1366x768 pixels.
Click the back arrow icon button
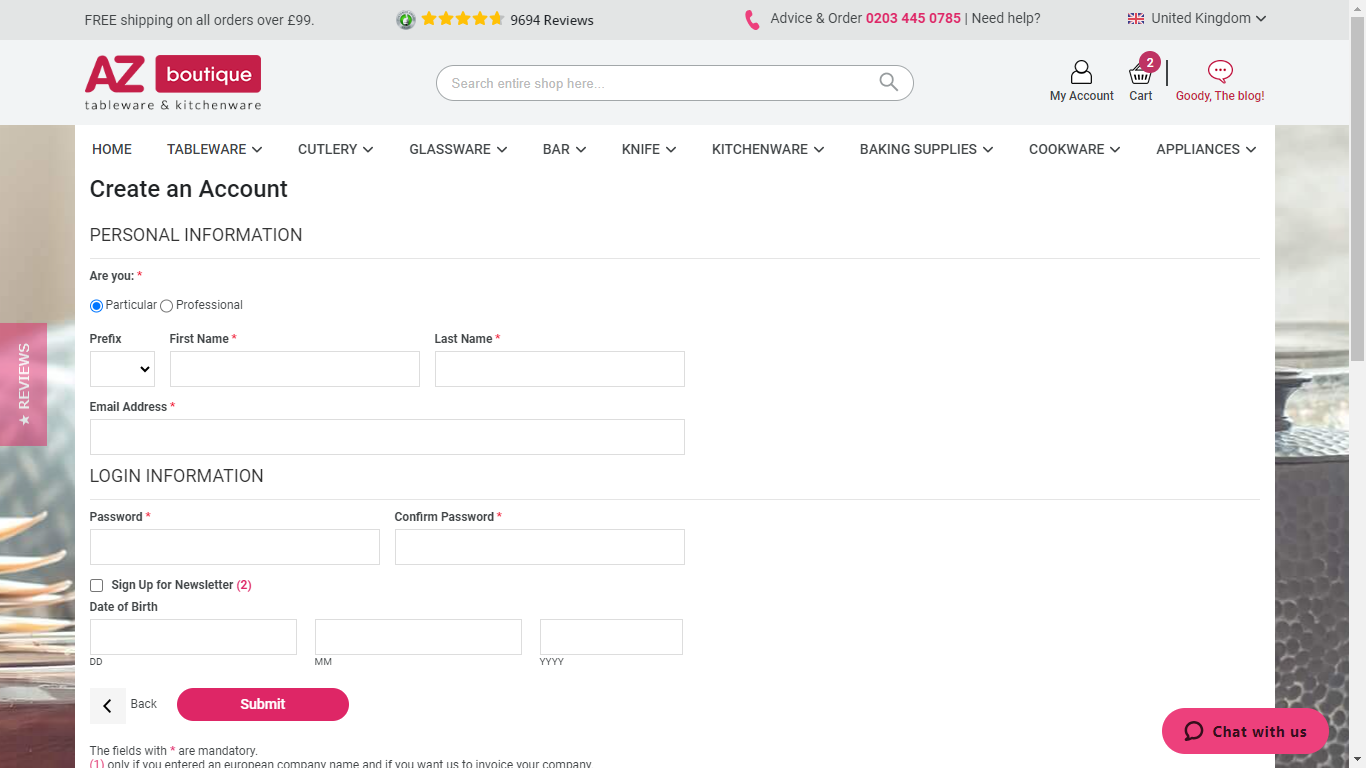(107, 706)
